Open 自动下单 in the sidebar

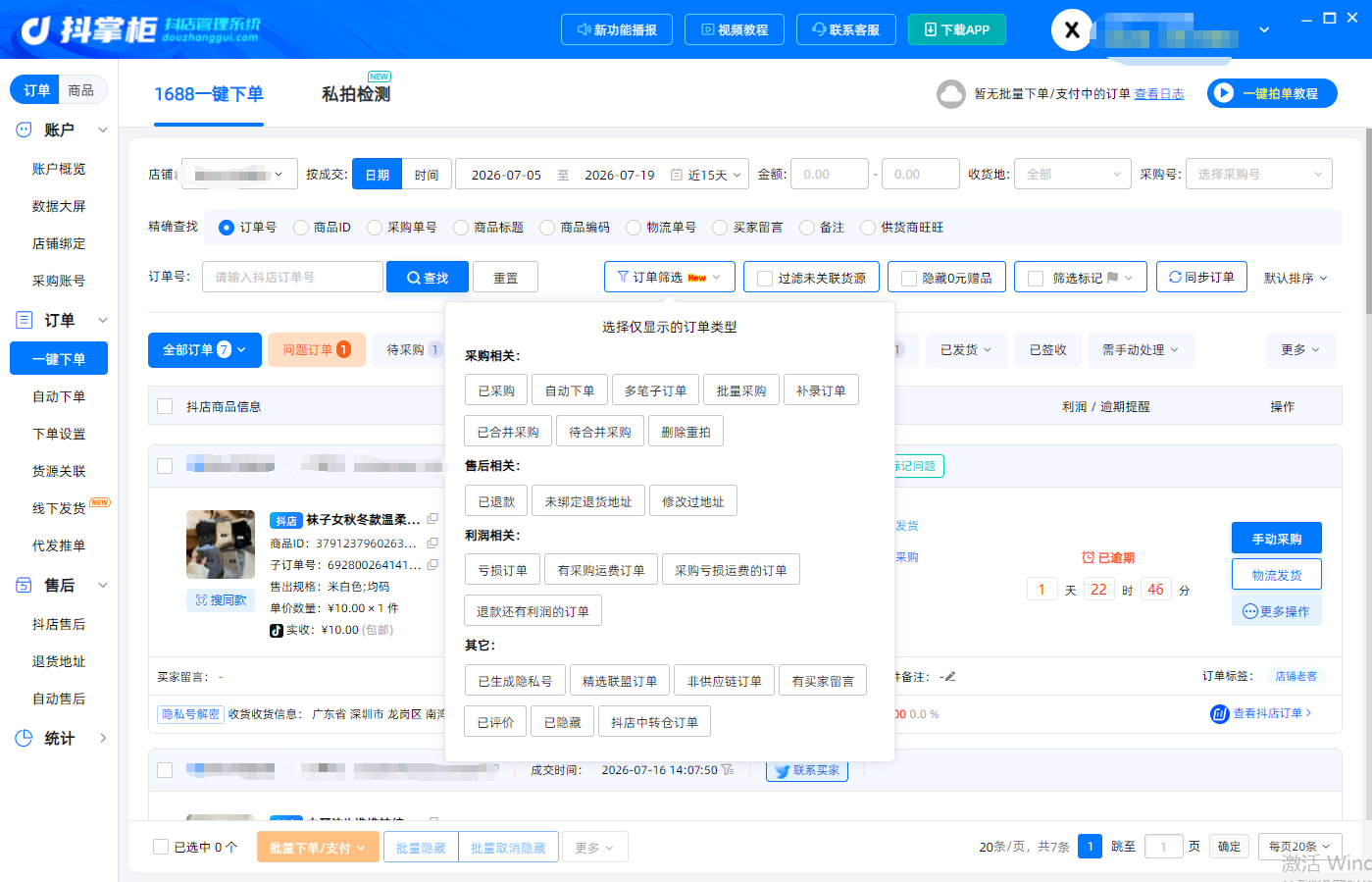tap(59, 396)
